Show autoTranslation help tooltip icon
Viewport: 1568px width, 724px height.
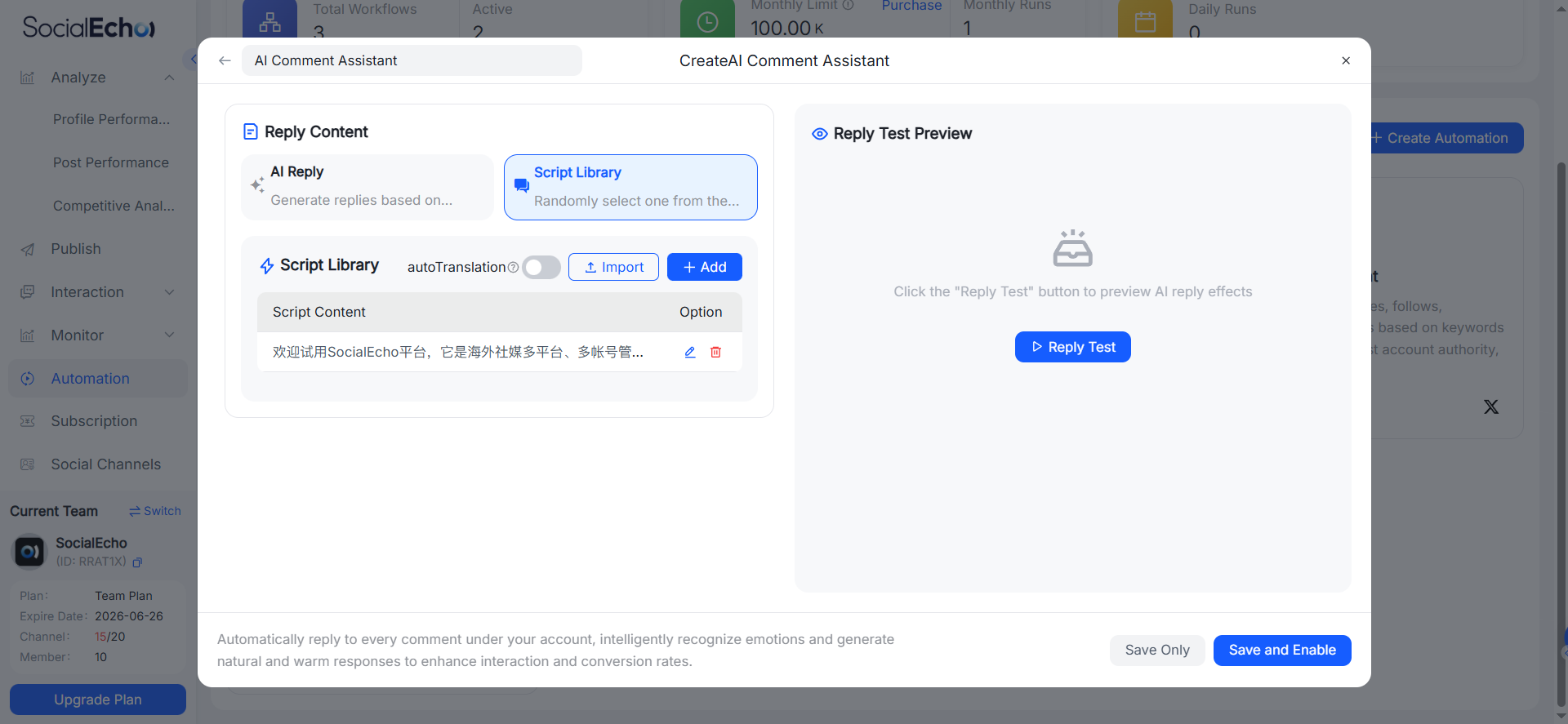513,267
